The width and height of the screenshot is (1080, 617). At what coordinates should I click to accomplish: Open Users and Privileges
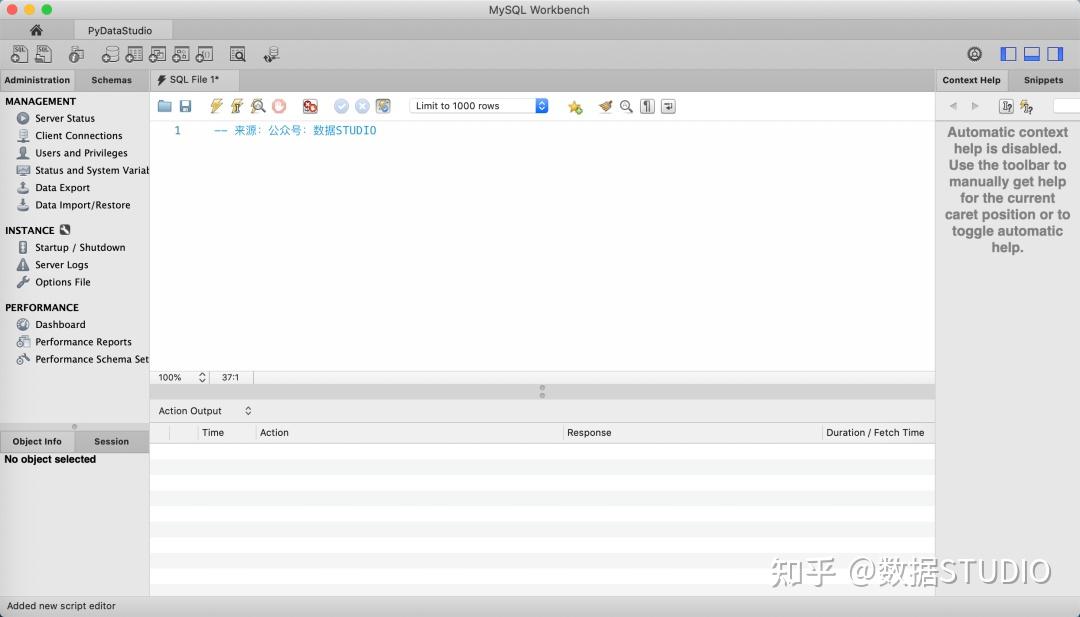(81, 153)
